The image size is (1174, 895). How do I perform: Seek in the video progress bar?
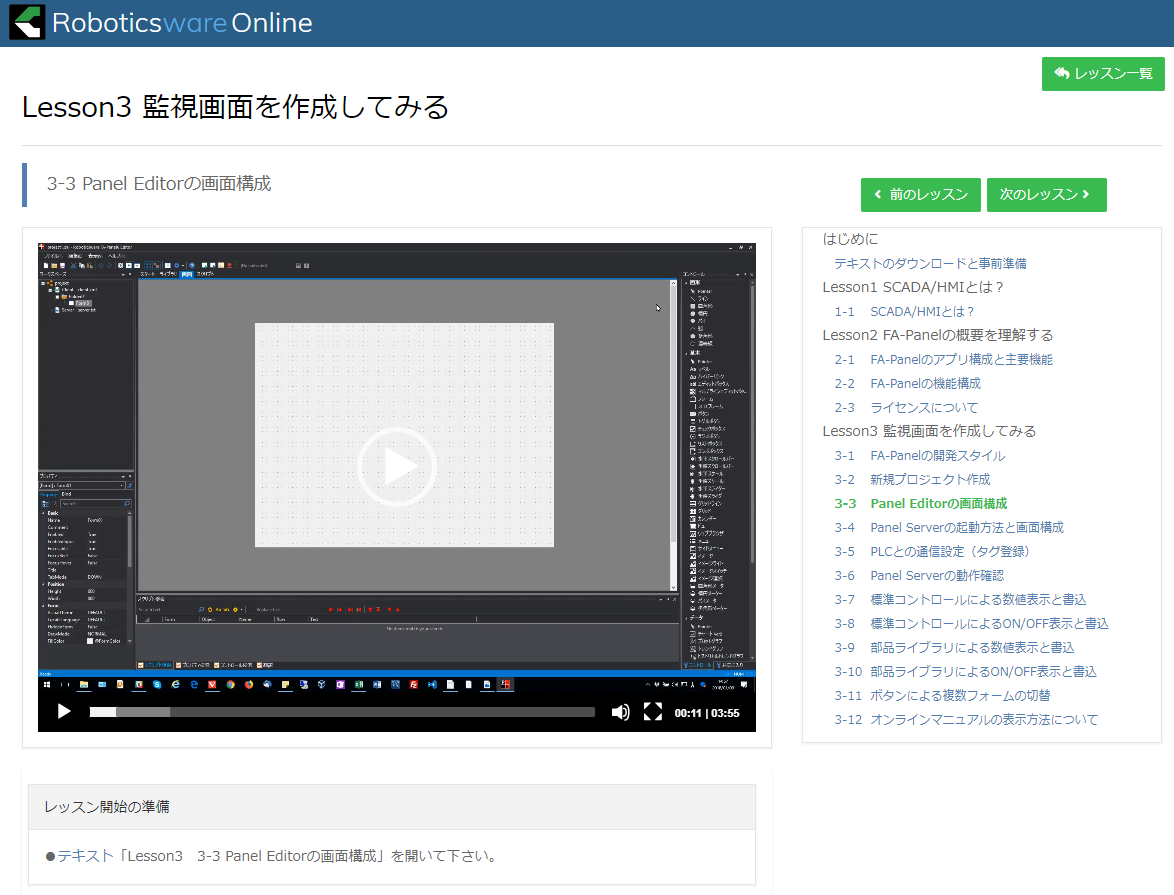coord(342,712)
